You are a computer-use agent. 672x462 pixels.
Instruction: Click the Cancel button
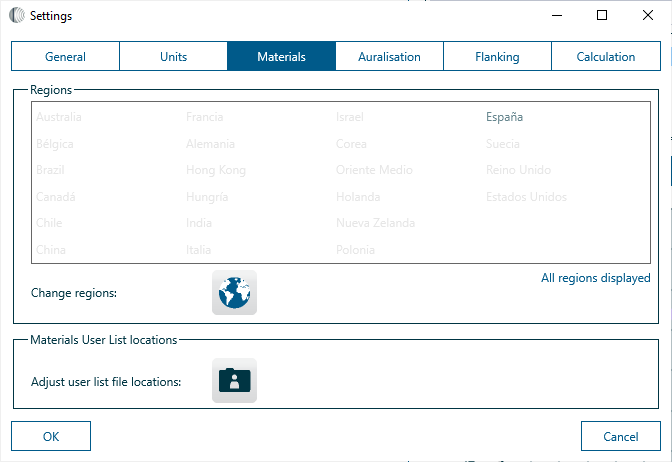click(x=621, y=436)
